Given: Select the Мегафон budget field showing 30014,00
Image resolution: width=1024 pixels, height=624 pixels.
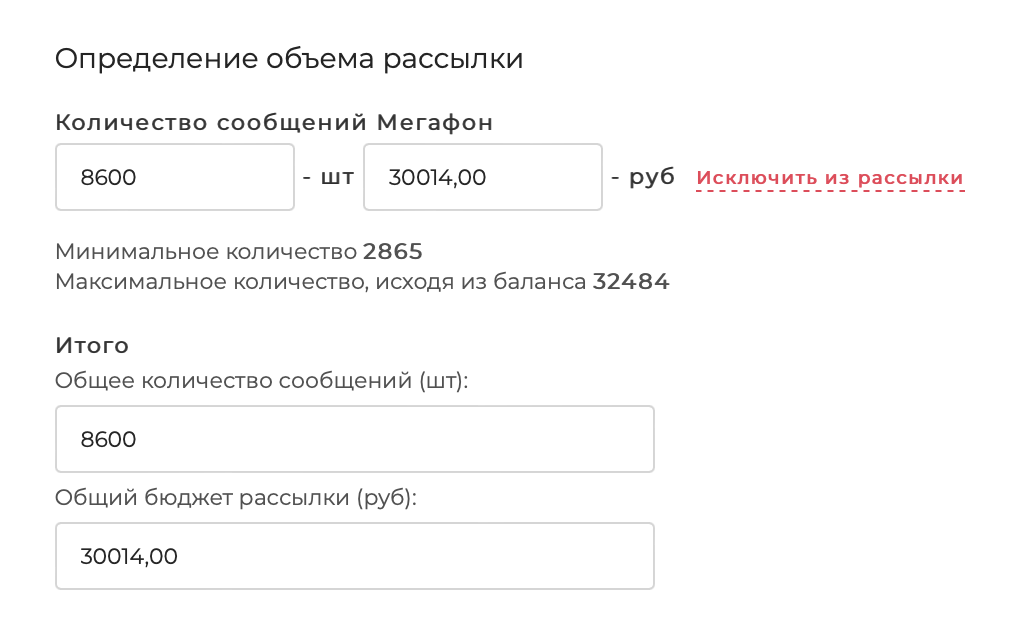Looking at the screenshot, I should coord(483,177).
